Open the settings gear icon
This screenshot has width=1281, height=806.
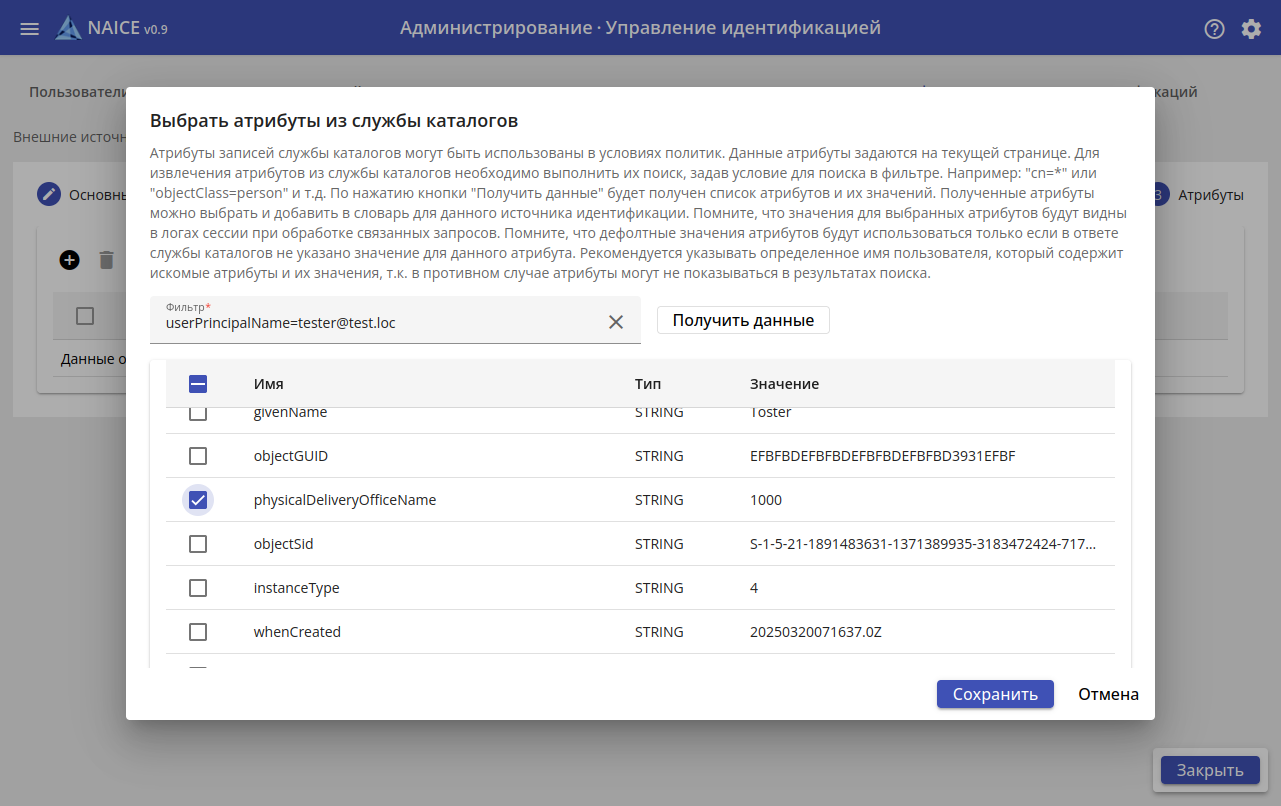click(1251, 29)
